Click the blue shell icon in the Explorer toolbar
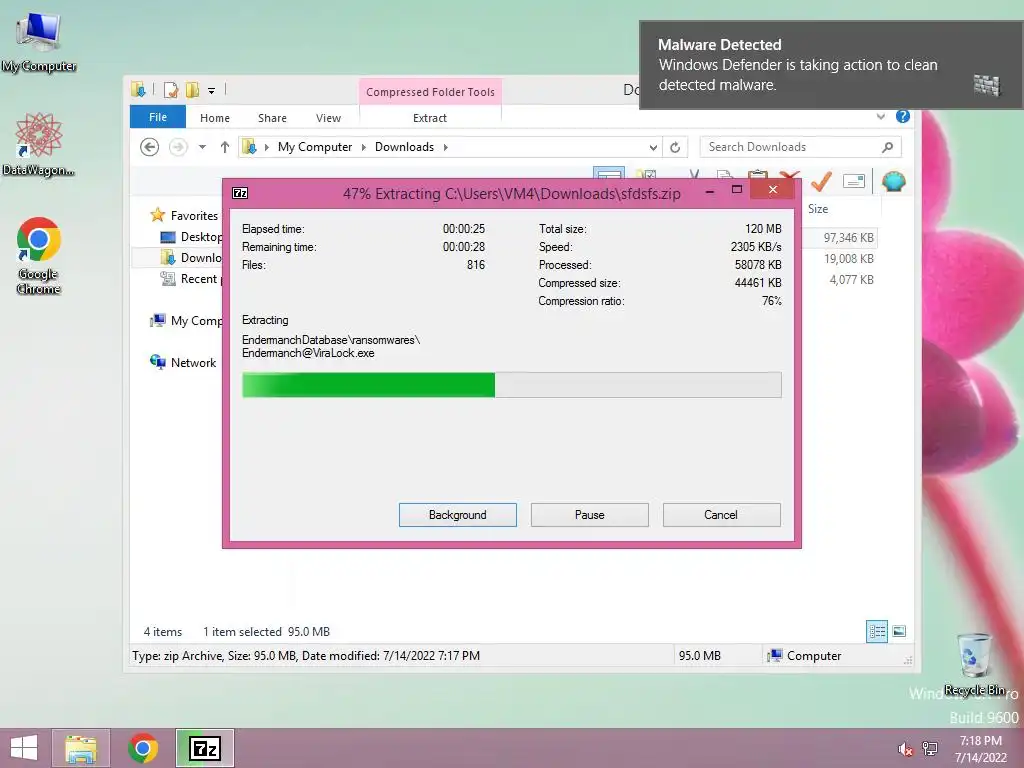This screenshot has height=768, width=1024. (x=893, y=181)
